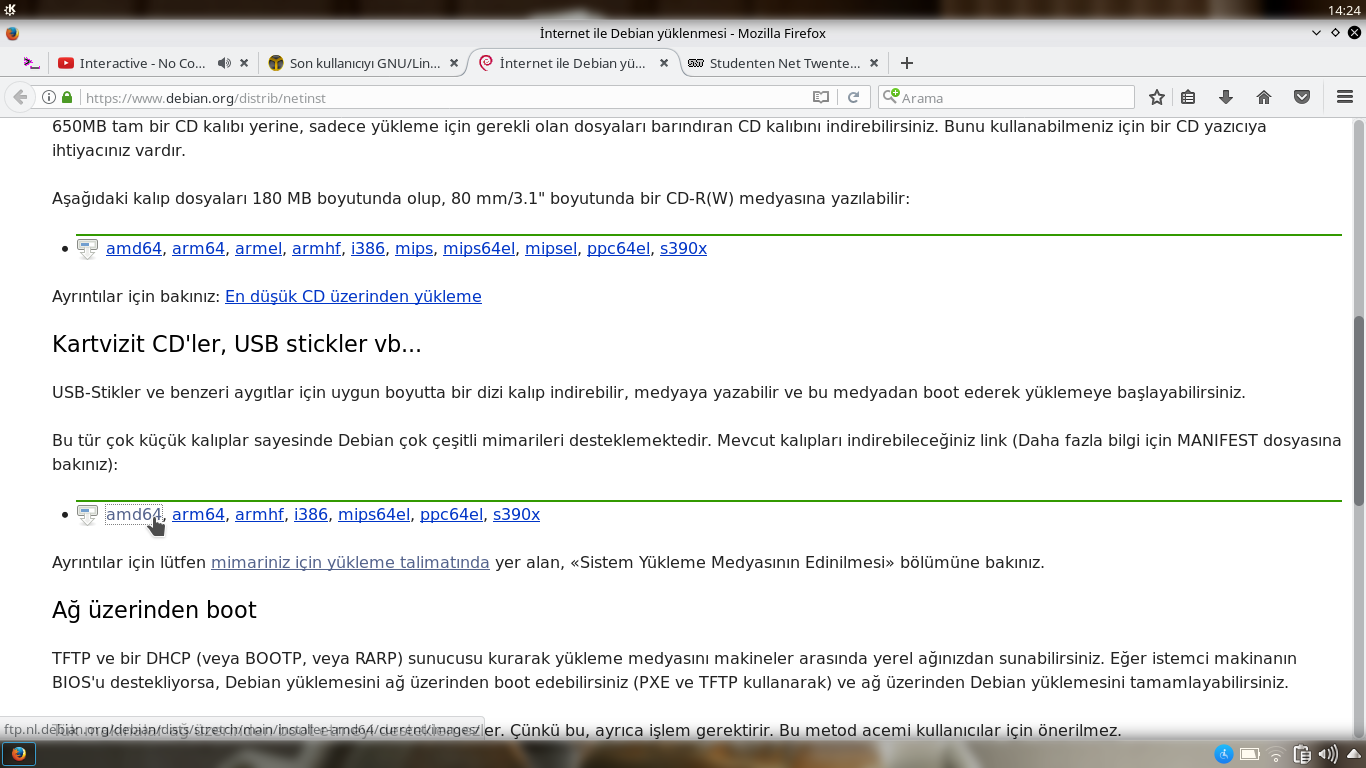Open Firefox hamburger menu
The height and width of the screenshot is (768, 1366).
pyautogui.click(x=1345, y=97)
